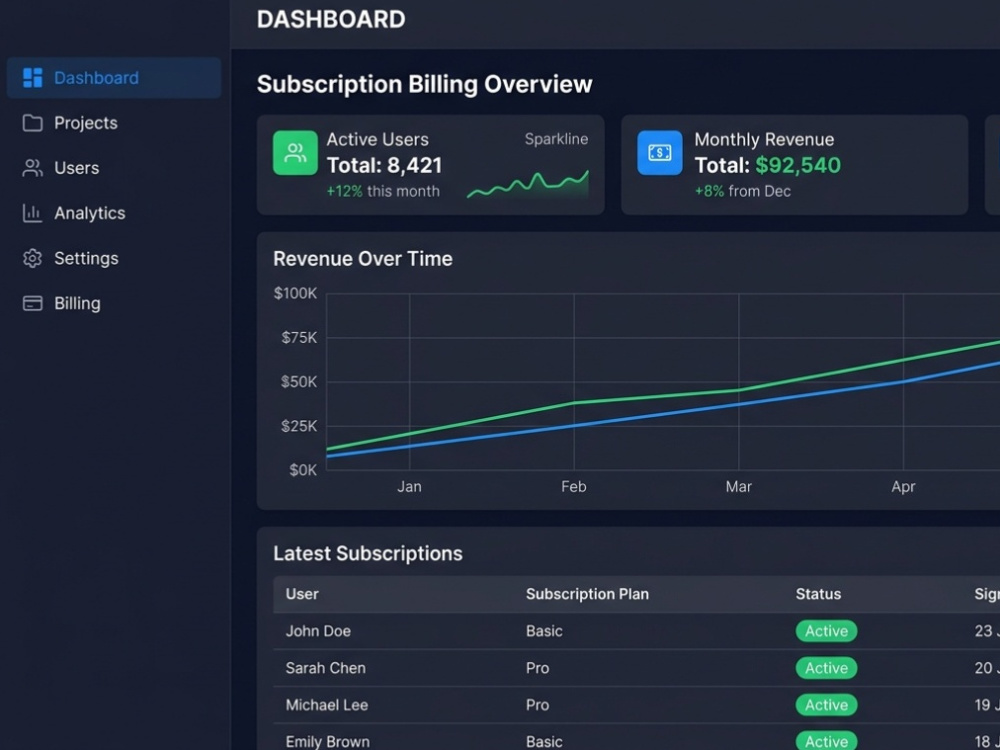Click the Subscription Billing Overview heading
Image resolution: width=1000 pixels, height=750 pixels.
[425, 84]
